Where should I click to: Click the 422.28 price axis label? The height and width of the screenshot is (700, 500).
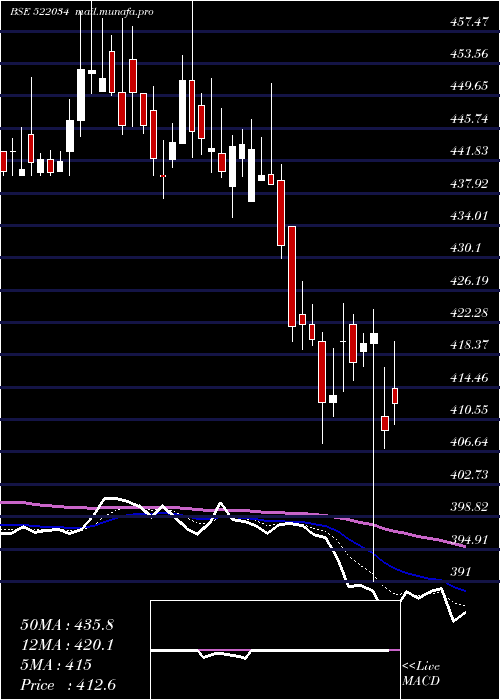(469, 313)
